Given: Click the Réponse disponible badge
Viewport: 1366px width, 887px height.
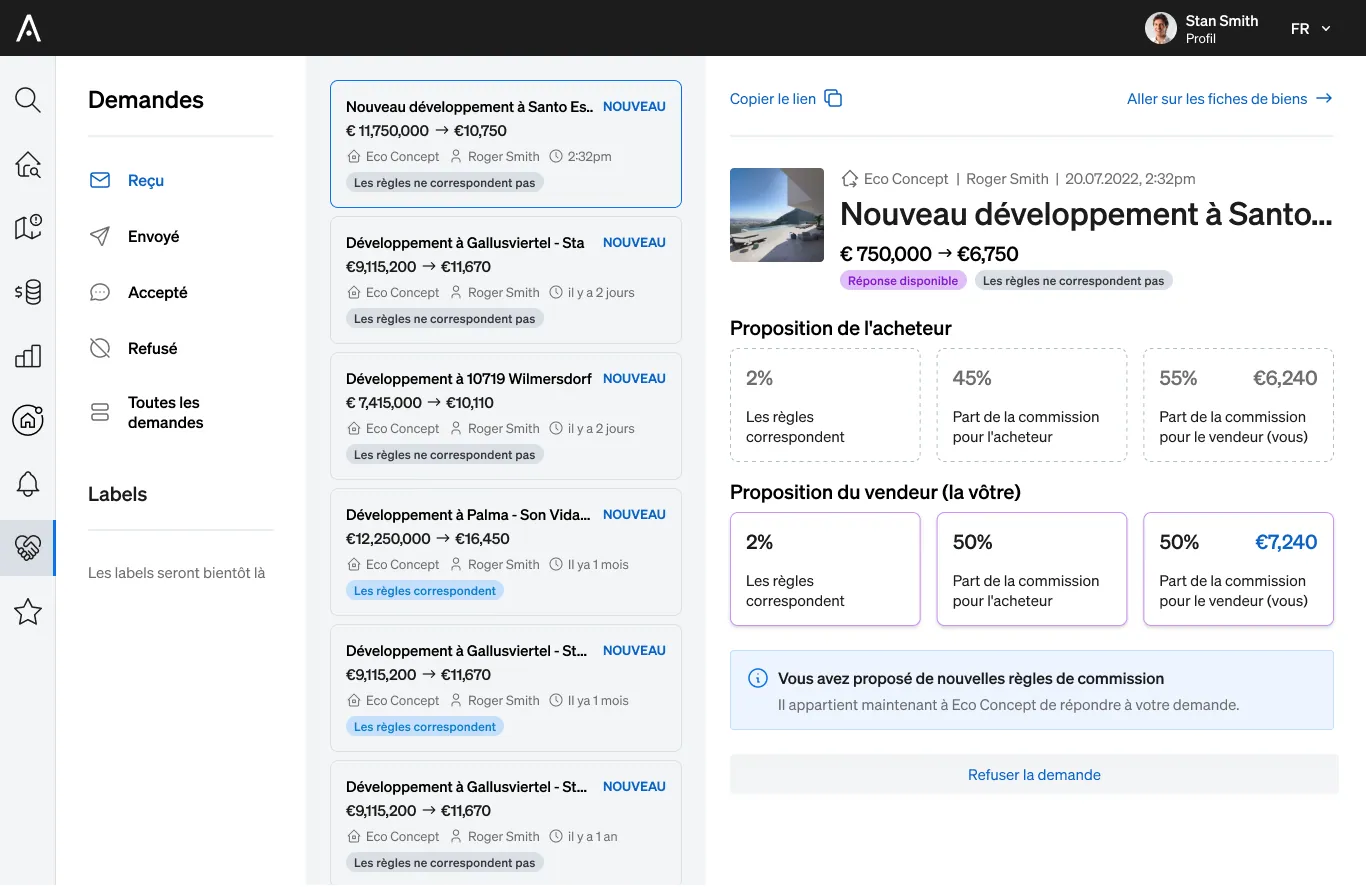Looking at the screenshot, I should click(x=903, y=281).
